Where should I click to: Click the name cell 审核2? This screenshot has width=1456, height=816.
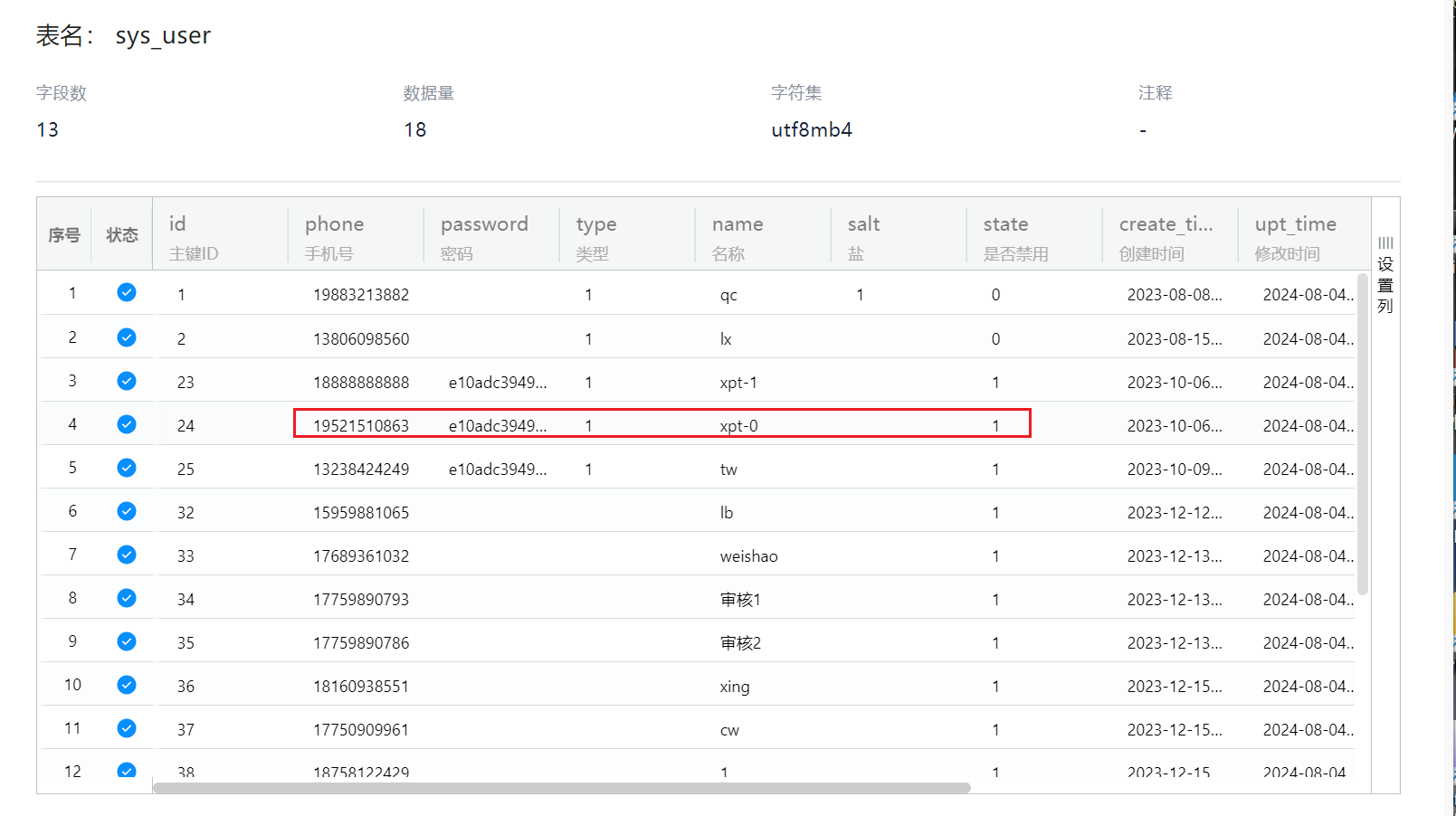click(740, 643)
